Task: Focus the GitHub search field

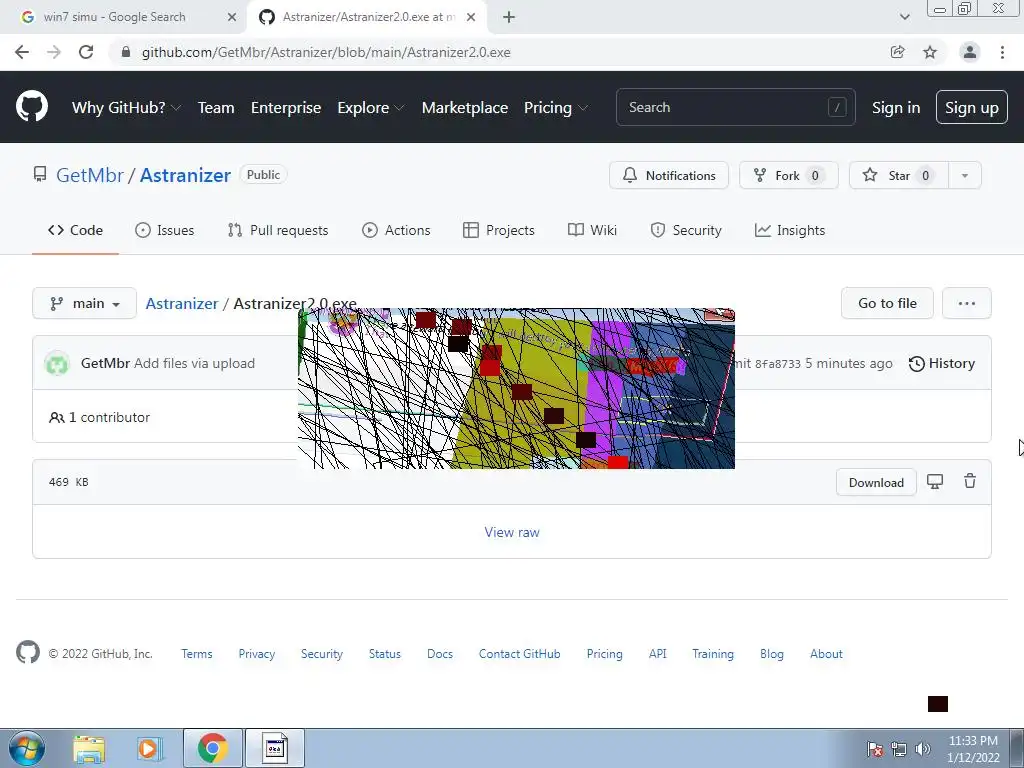Action: click(735, 107)
